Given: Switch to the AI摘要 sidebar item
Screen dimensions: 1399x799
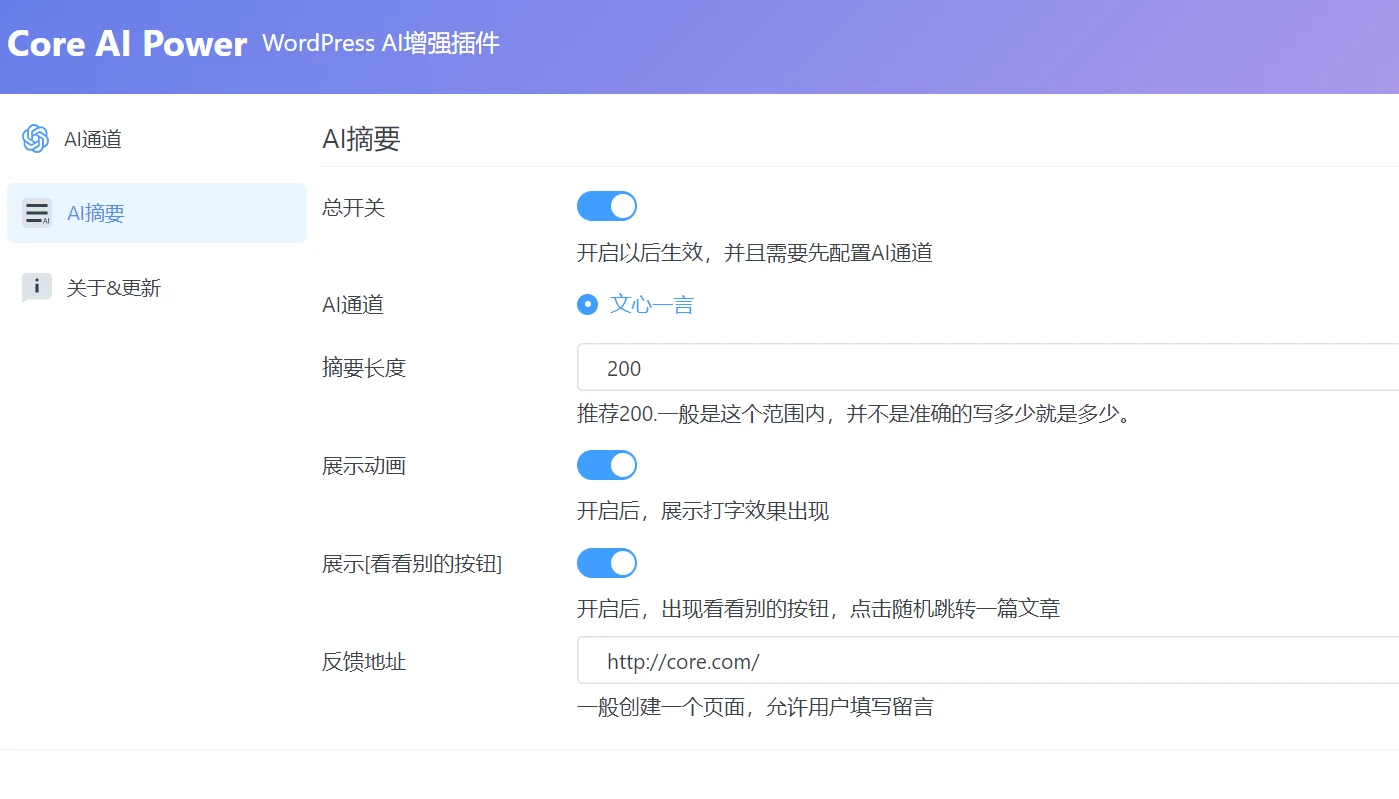Looking at the screenshot, I should click(x=95, y=212).
